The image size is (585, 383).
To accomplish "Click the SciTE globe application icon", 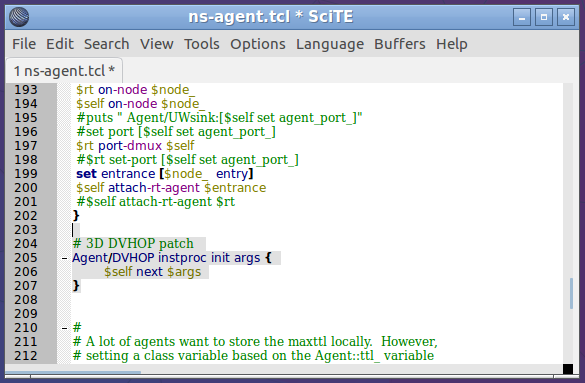I will coord(19,17).
